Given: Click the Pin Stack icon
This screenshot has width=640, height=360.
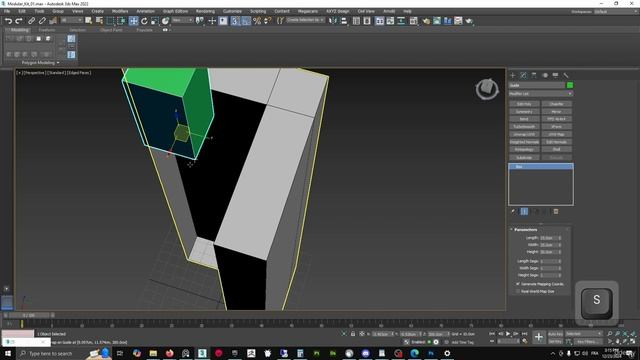Looking at the screenshot, I should click(513, 211).
